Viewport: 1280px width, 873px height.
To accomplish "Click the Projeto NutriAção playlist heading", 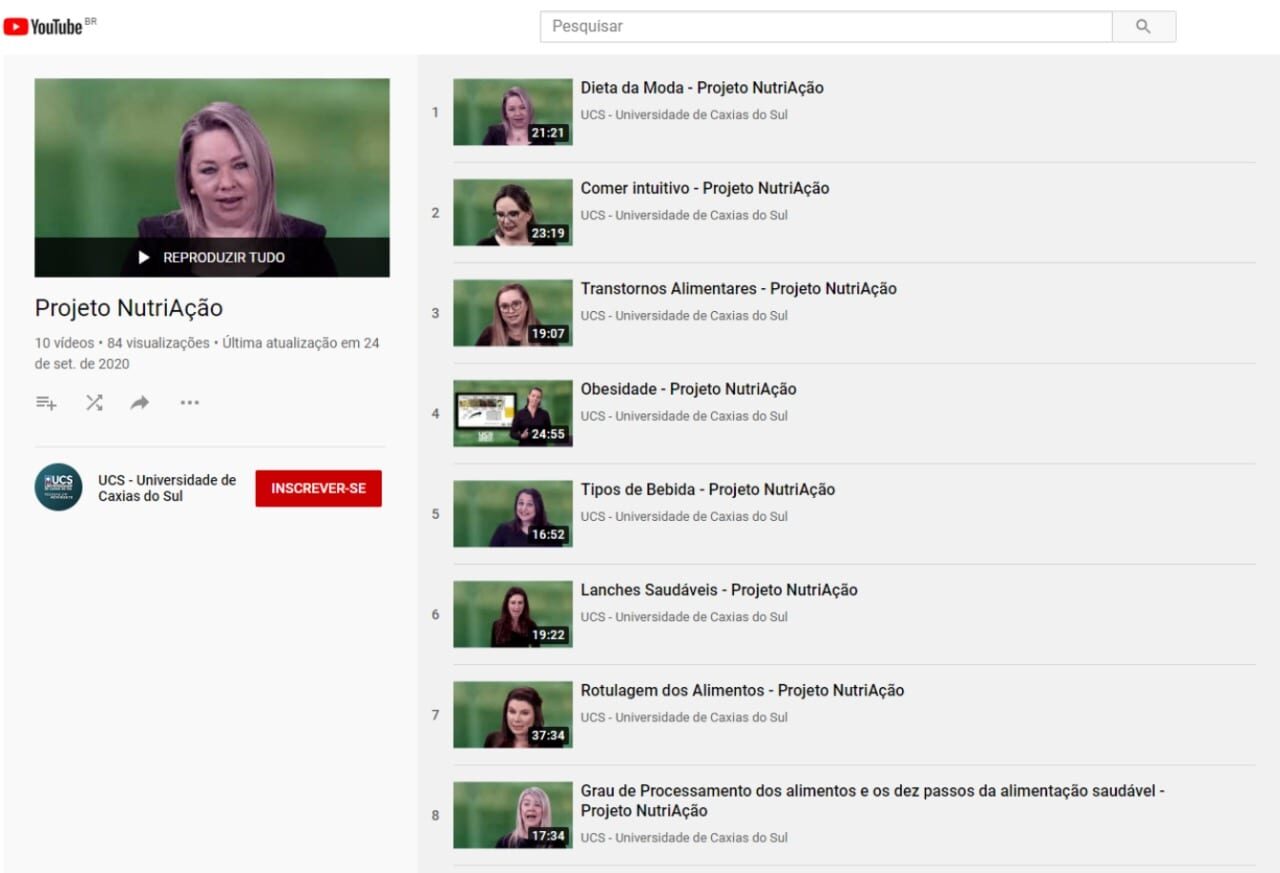I will [x=129, y=308].
